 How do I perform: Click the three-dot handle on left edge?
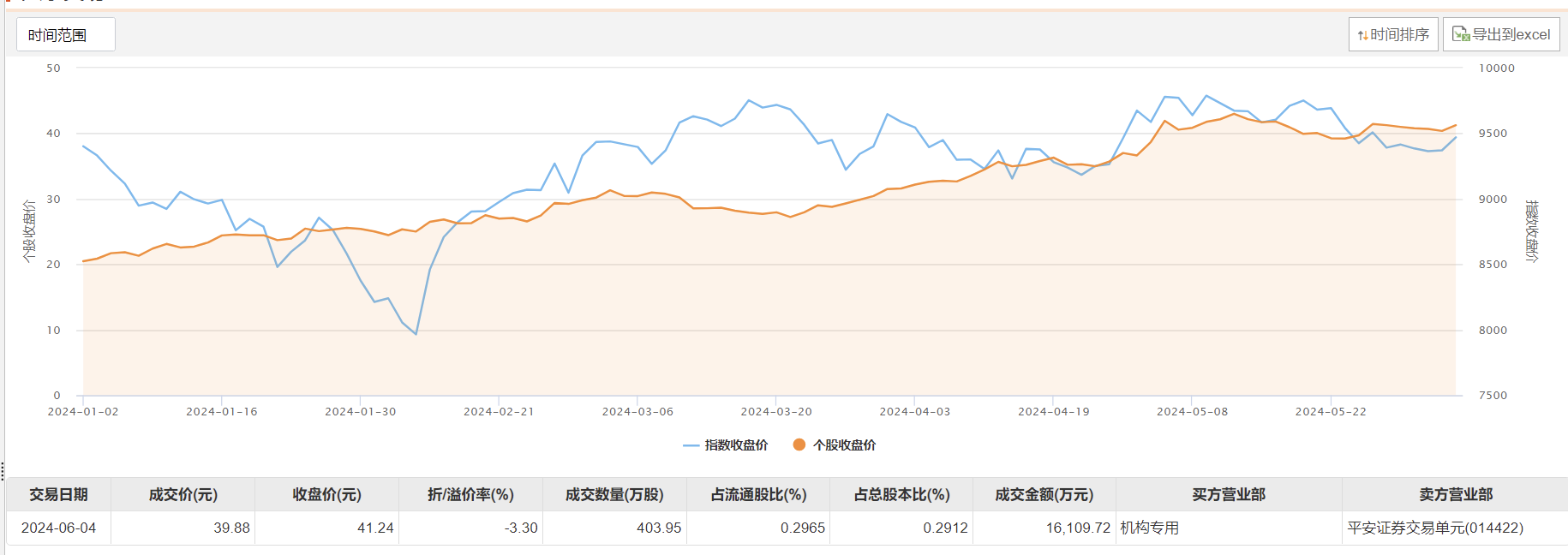click(x=3, y=470)
